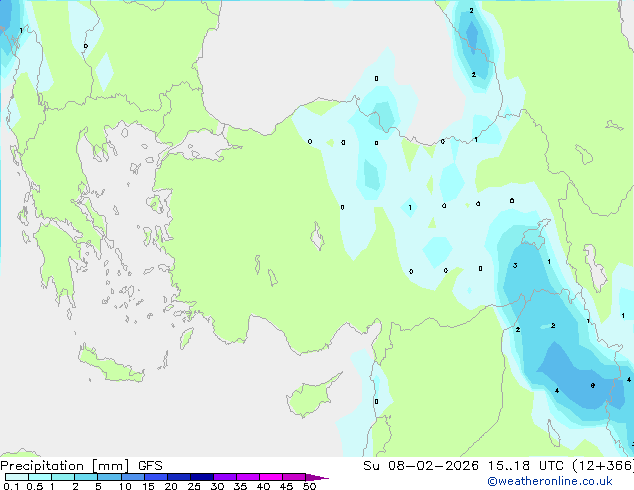634x490 pixels.
Task: Click the 2–5 mm legend color swatch
Action: 86,477
